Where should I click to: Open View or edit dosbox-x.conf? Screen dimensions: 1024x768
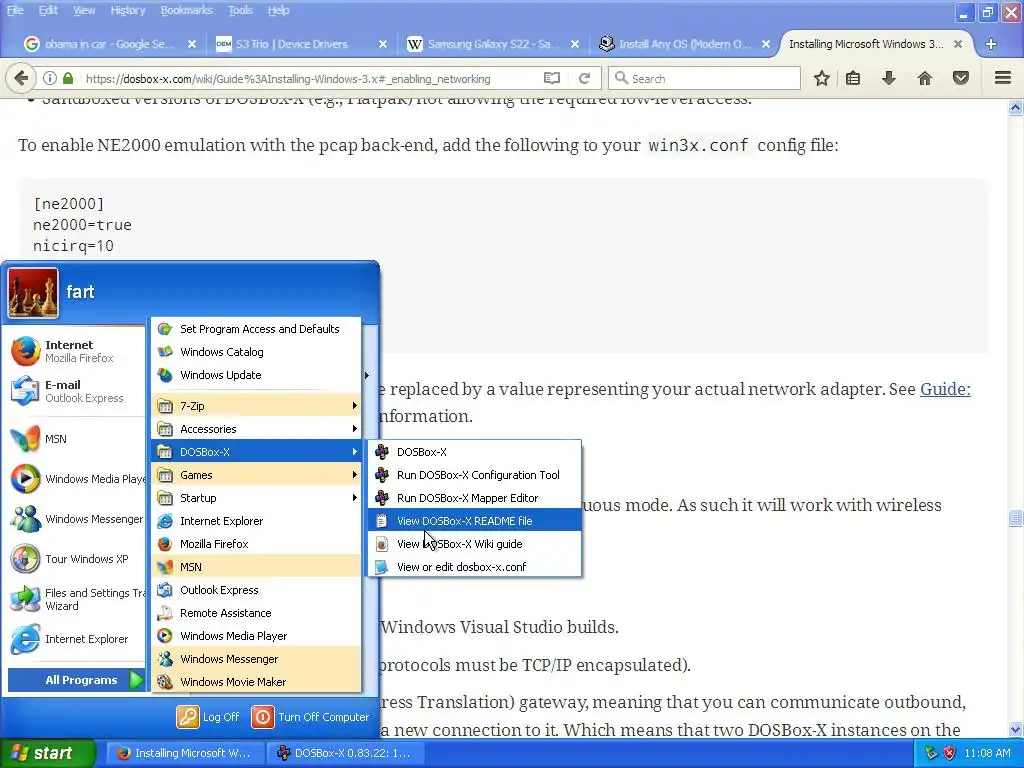(475, 567)
